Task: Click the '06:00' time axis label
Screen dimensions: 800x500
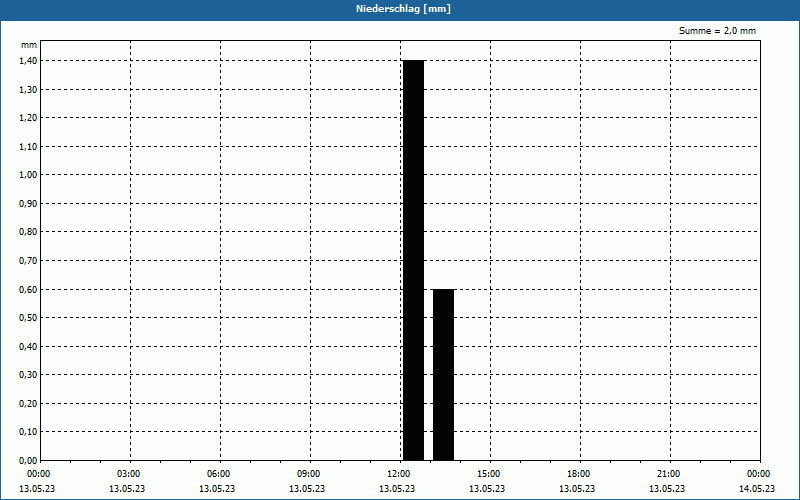Action: click(219, 474)
